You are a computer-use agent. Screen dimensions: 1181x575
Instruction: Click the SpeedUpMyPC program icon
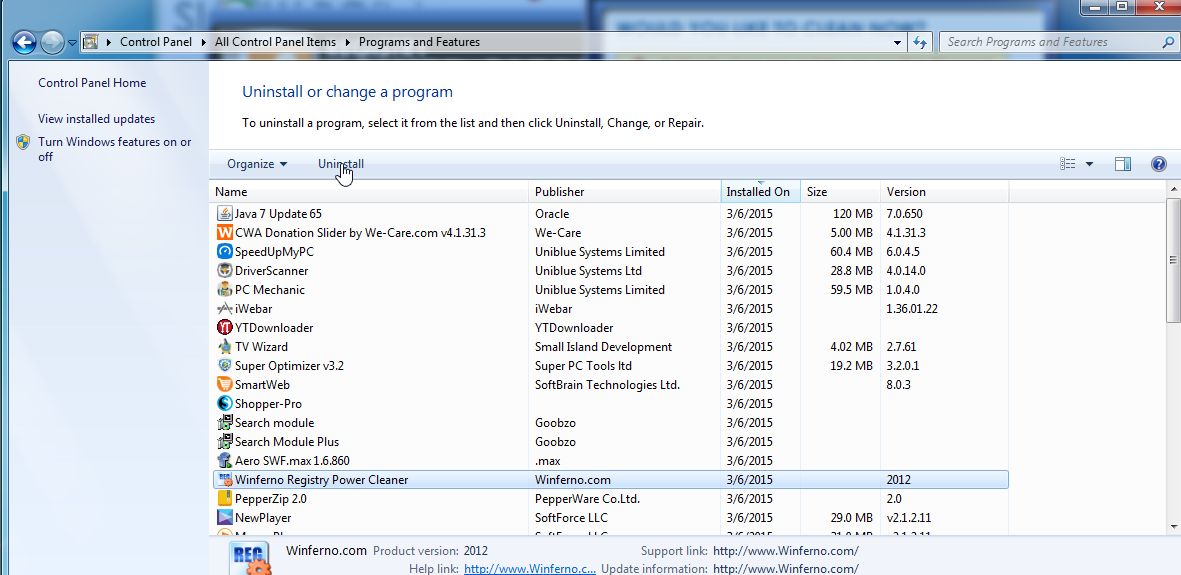point(224,252)
